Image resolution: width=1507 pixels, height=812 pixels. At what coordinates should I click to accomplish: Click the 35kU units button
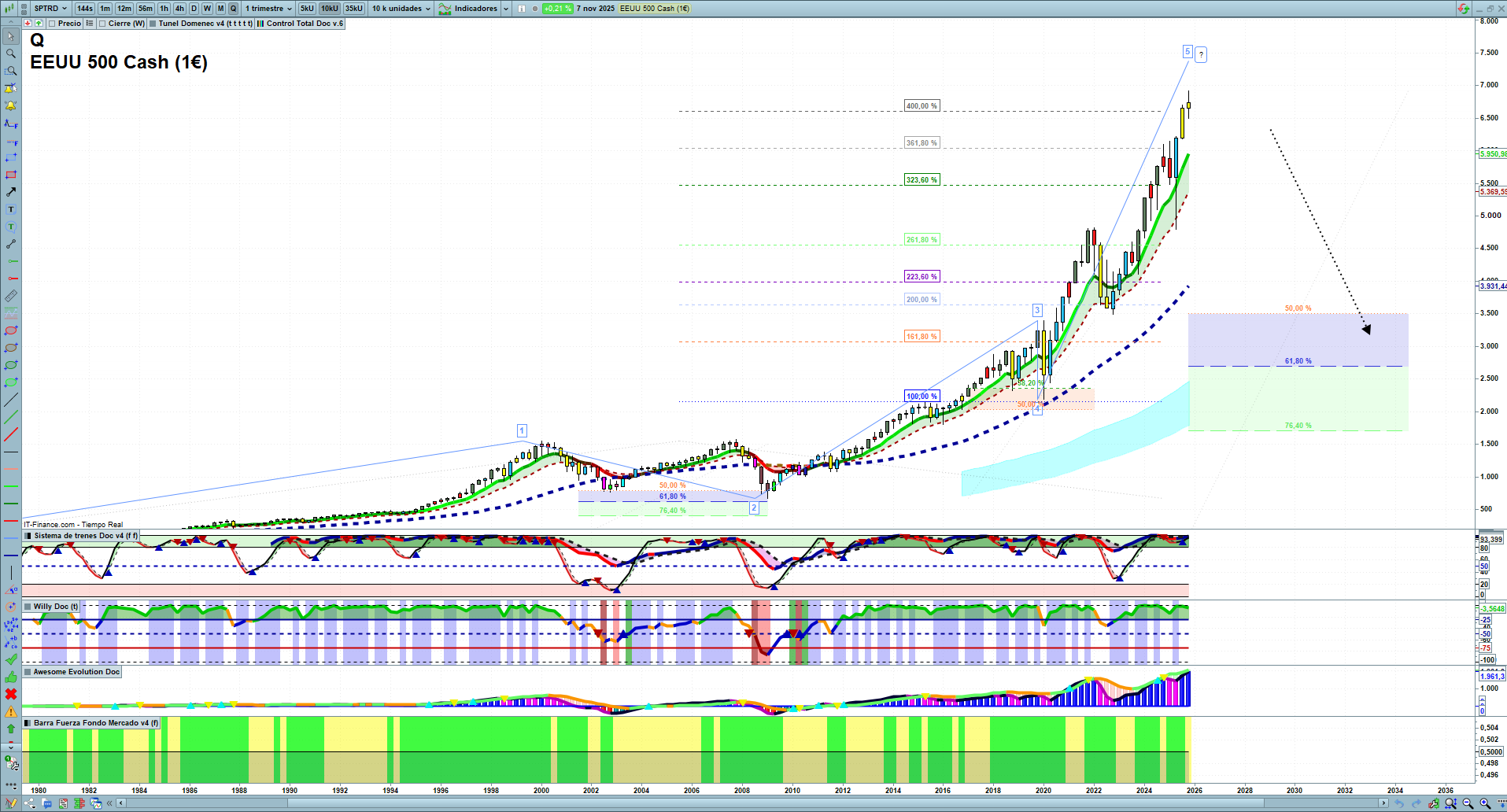point(354,9)
